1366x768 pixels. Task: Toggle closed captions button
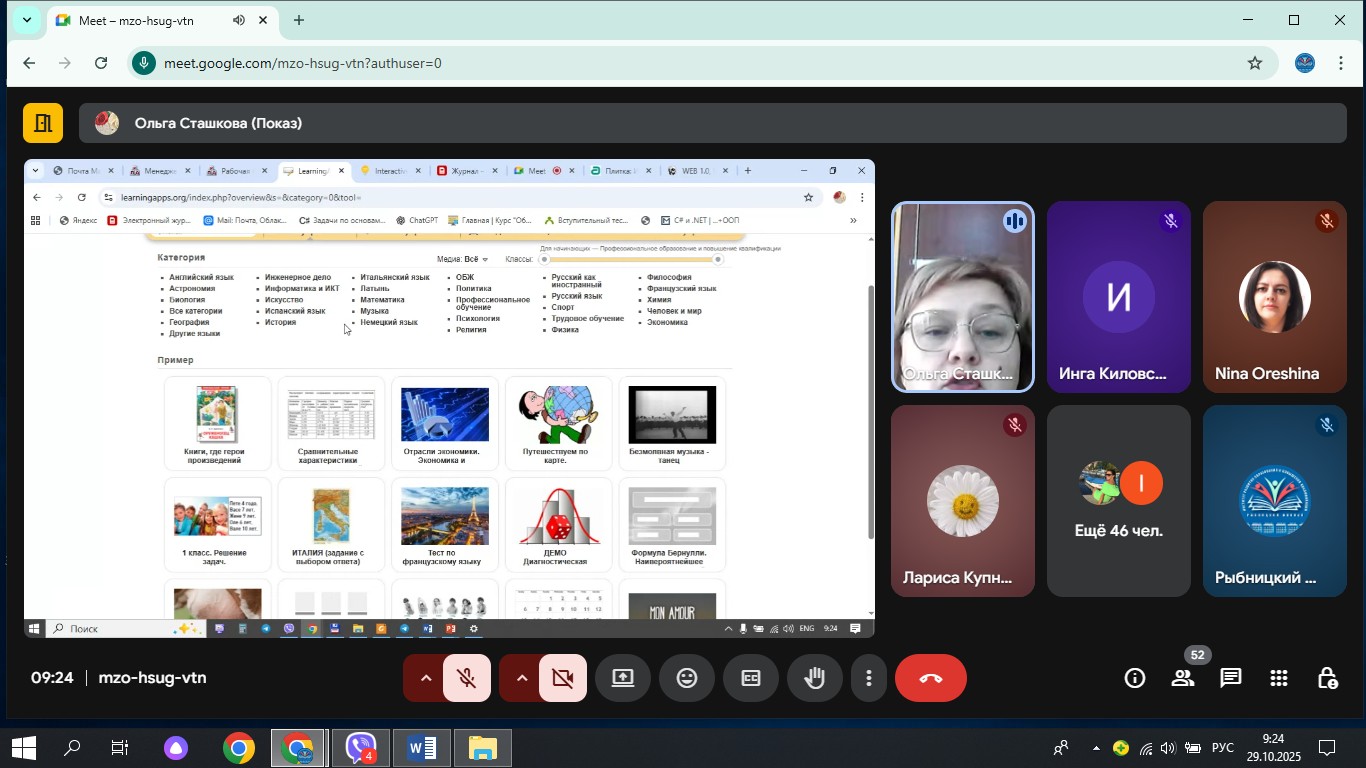tap(750, 678)
